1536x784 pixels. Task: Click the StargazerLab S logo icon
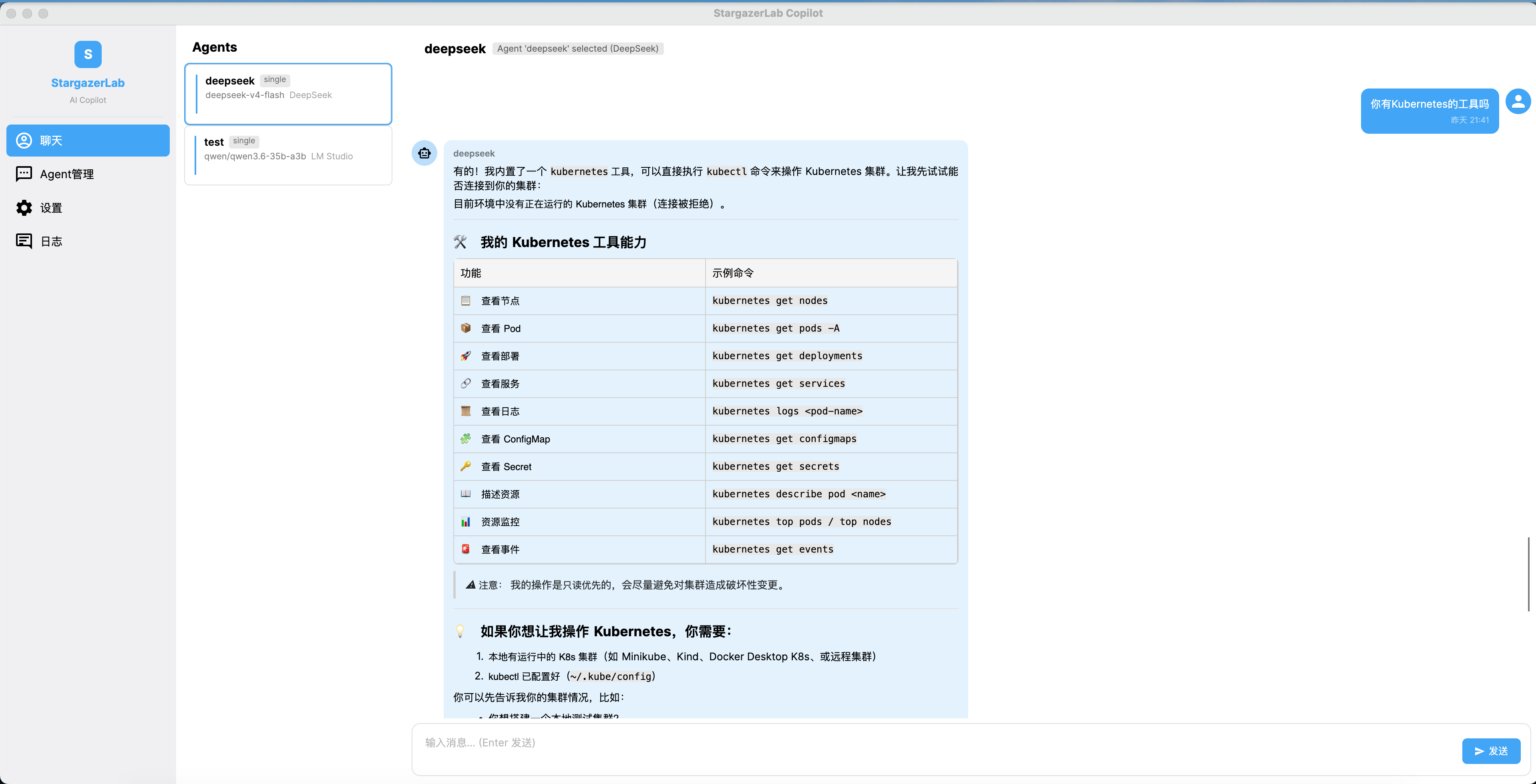[88, 54]
